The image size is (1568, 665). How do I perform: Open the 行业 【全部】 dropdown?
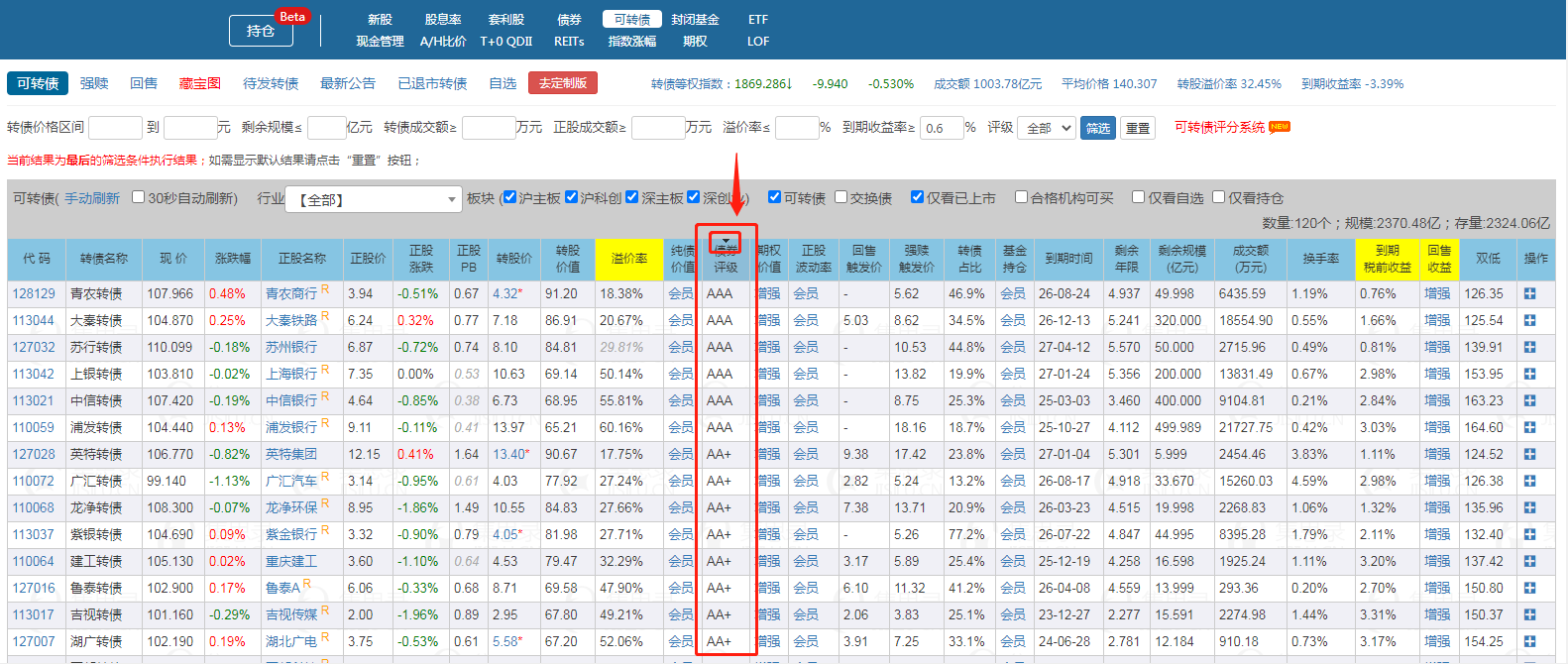[x=374, y=199]
